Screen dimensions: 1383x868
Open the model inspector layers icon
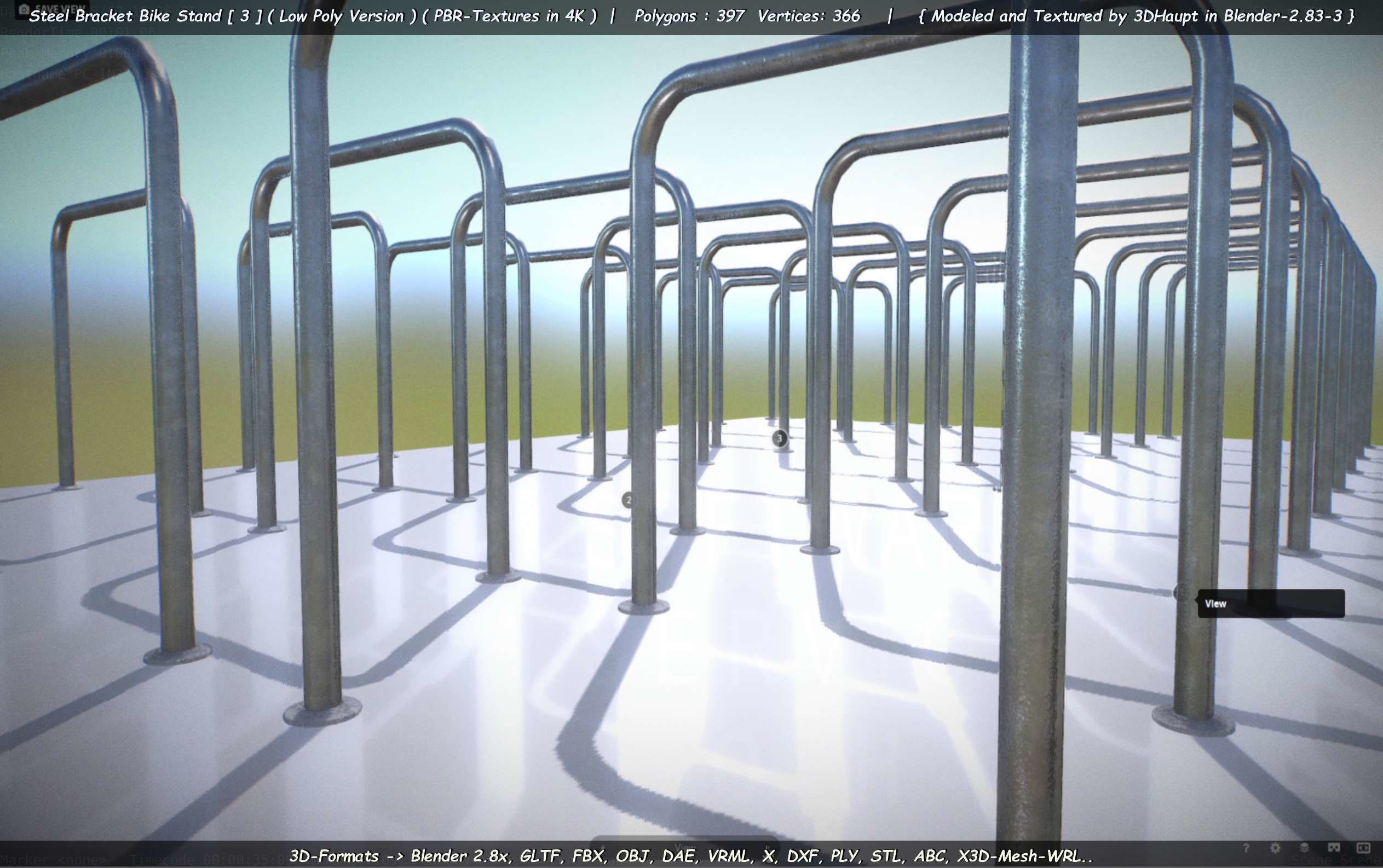coord(1304,848)
